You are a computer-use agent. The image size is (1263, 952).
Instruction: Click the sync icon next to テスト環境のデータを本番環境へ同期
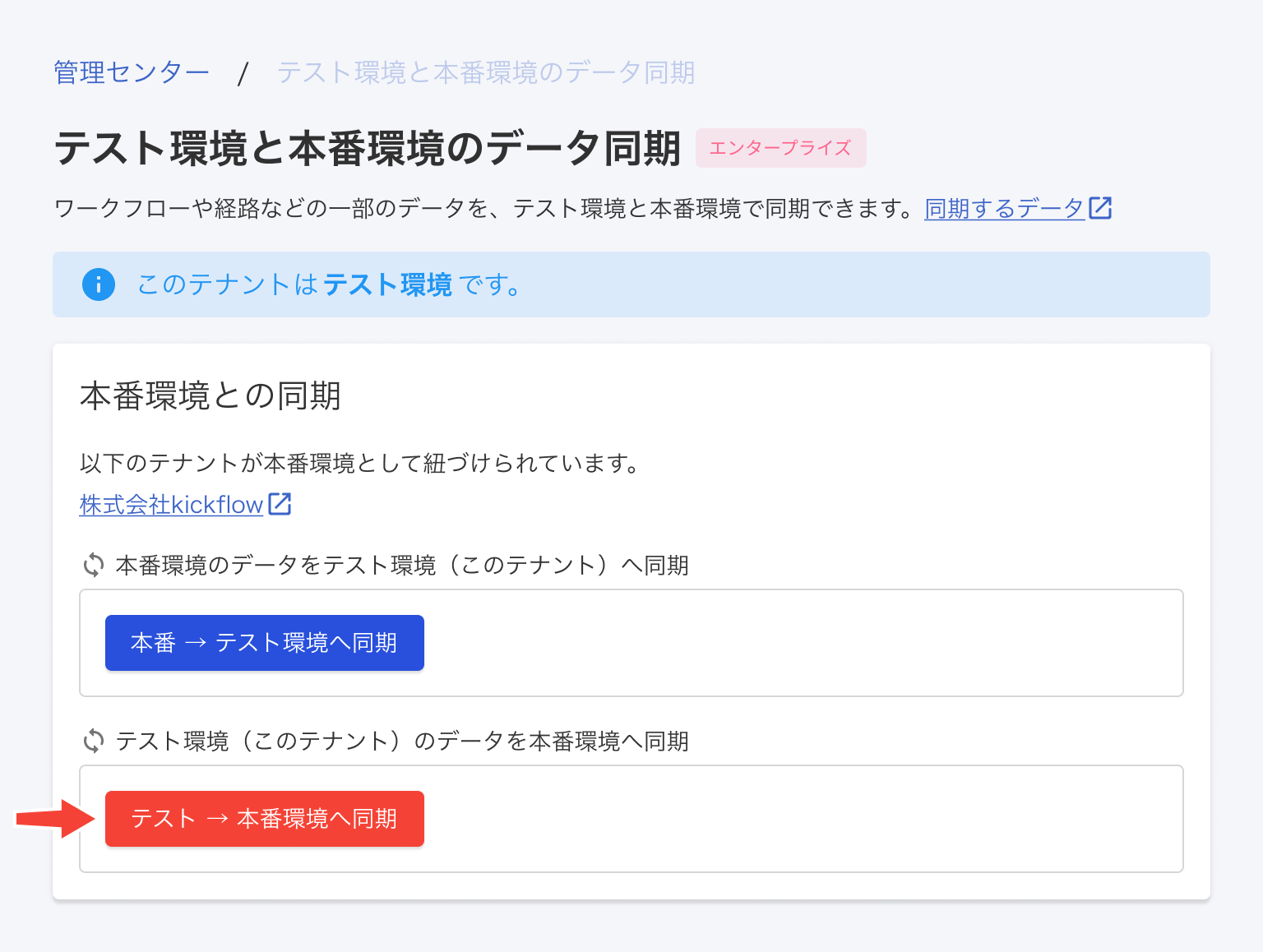94,742
